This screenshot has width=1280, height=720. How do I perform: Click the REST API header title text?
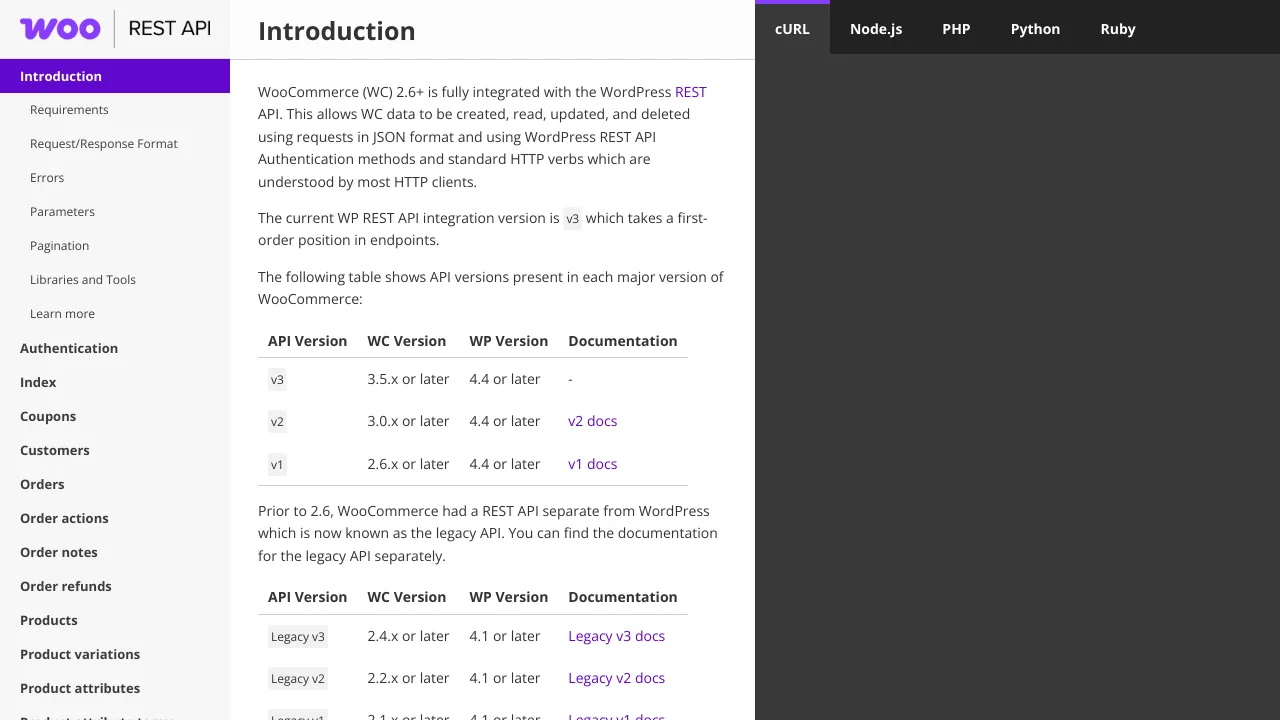170,29
